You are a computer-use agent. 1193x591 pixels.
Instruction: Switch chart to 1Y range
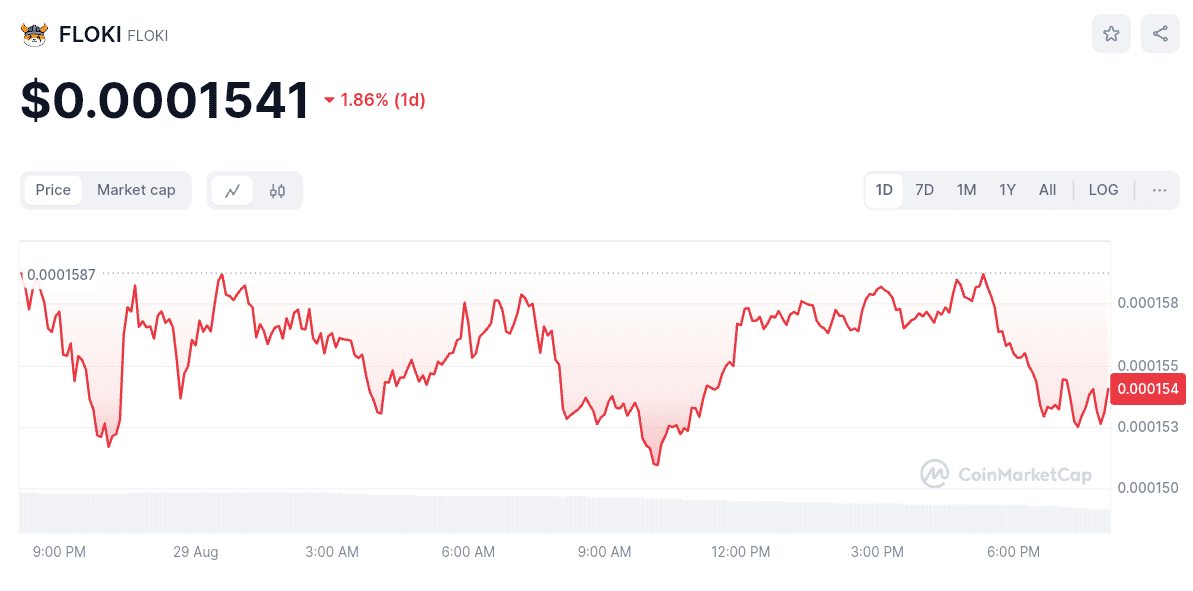1007,190
